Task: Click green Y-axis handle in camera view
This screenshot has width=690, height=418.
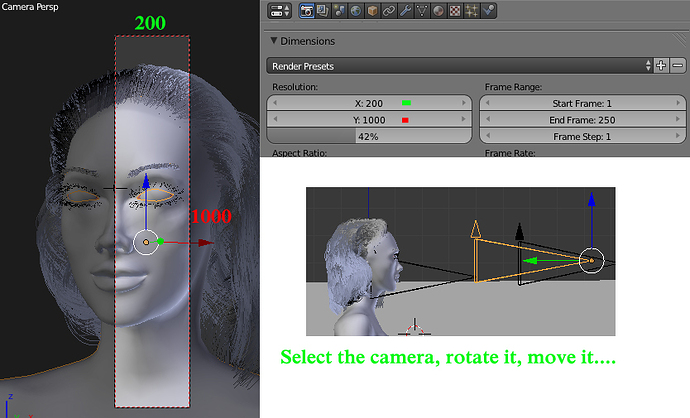Action: (x=160, y=241)
